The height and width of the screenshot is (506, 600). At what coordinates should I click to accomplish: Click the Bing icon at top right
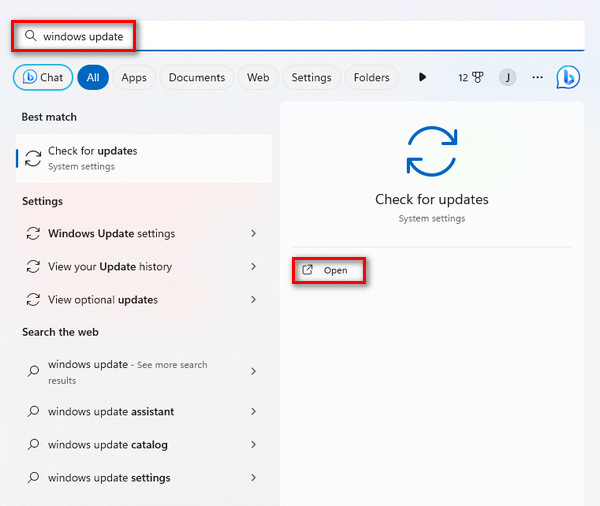coord(568,77)
